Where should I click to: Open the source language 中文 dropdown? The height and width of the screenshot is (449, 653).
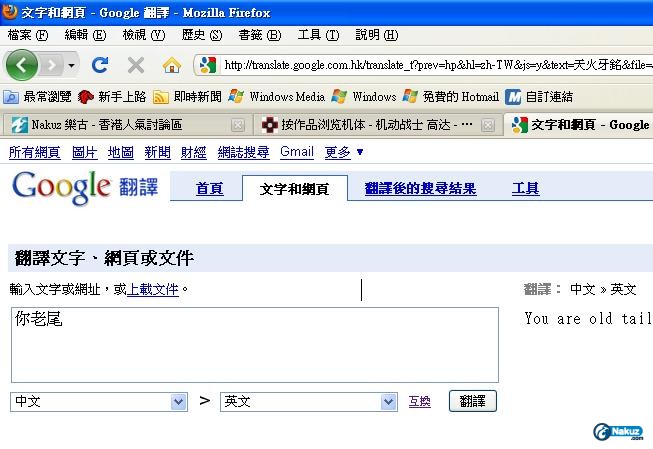(99, 402)
